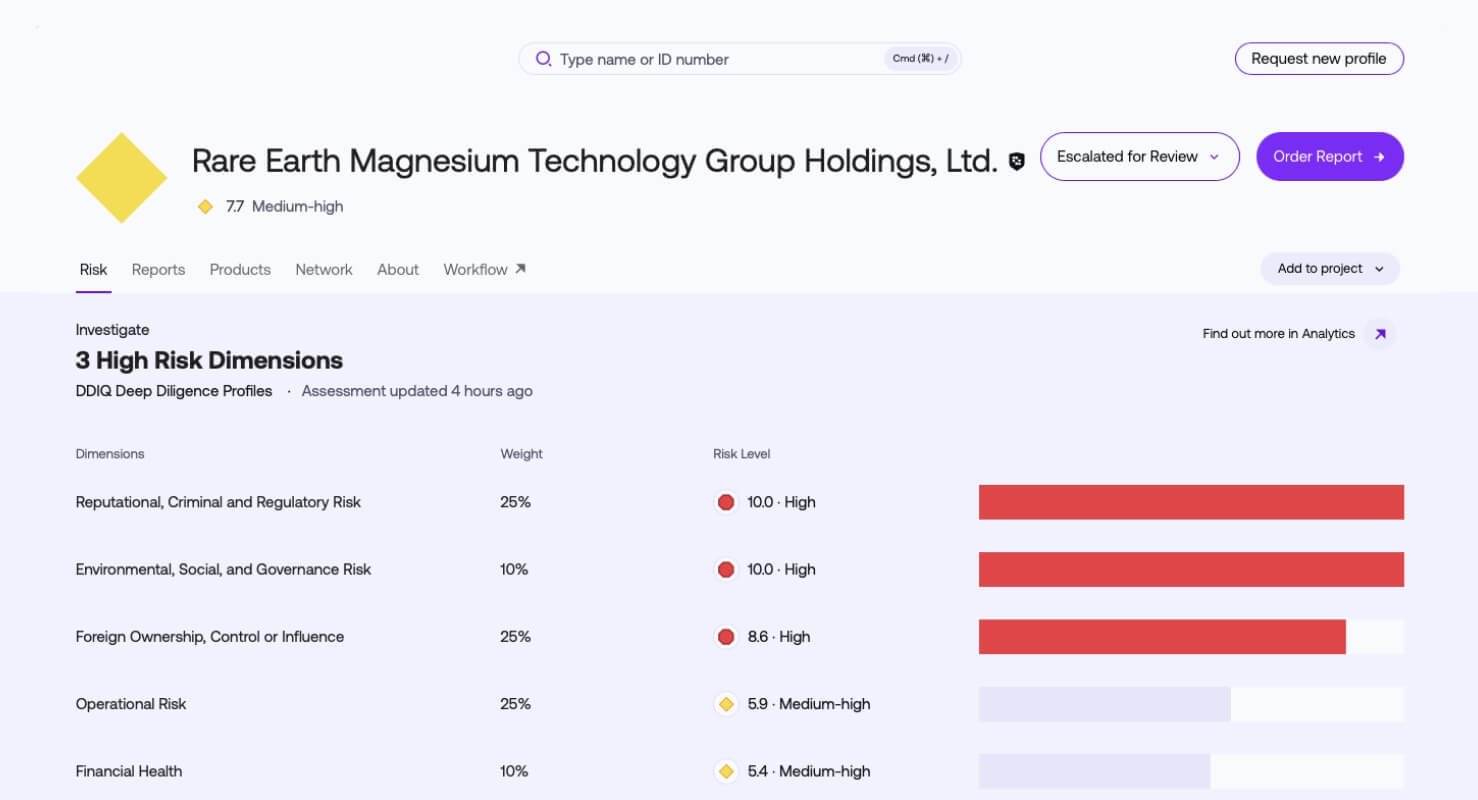Click the search magnifier icon
Viewport: 1478px width, 800px height.
(x=543, y=59)
